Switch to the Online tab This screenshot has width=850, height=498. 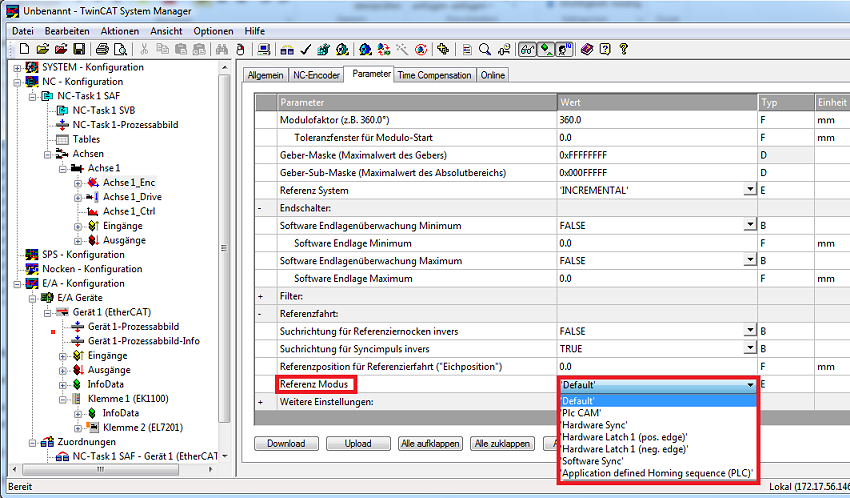click(x=493, y=75)
